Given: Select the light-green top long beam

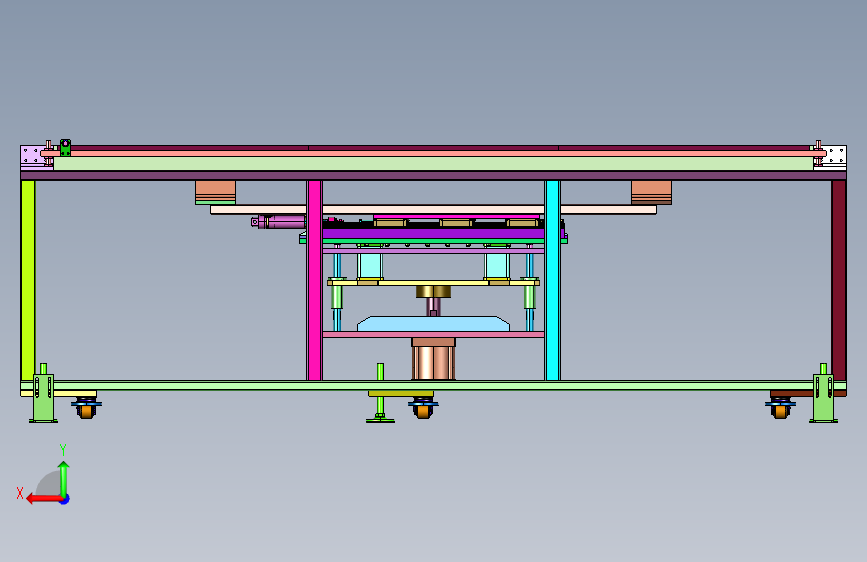Looking at the screenshot, I should (434, 163).
